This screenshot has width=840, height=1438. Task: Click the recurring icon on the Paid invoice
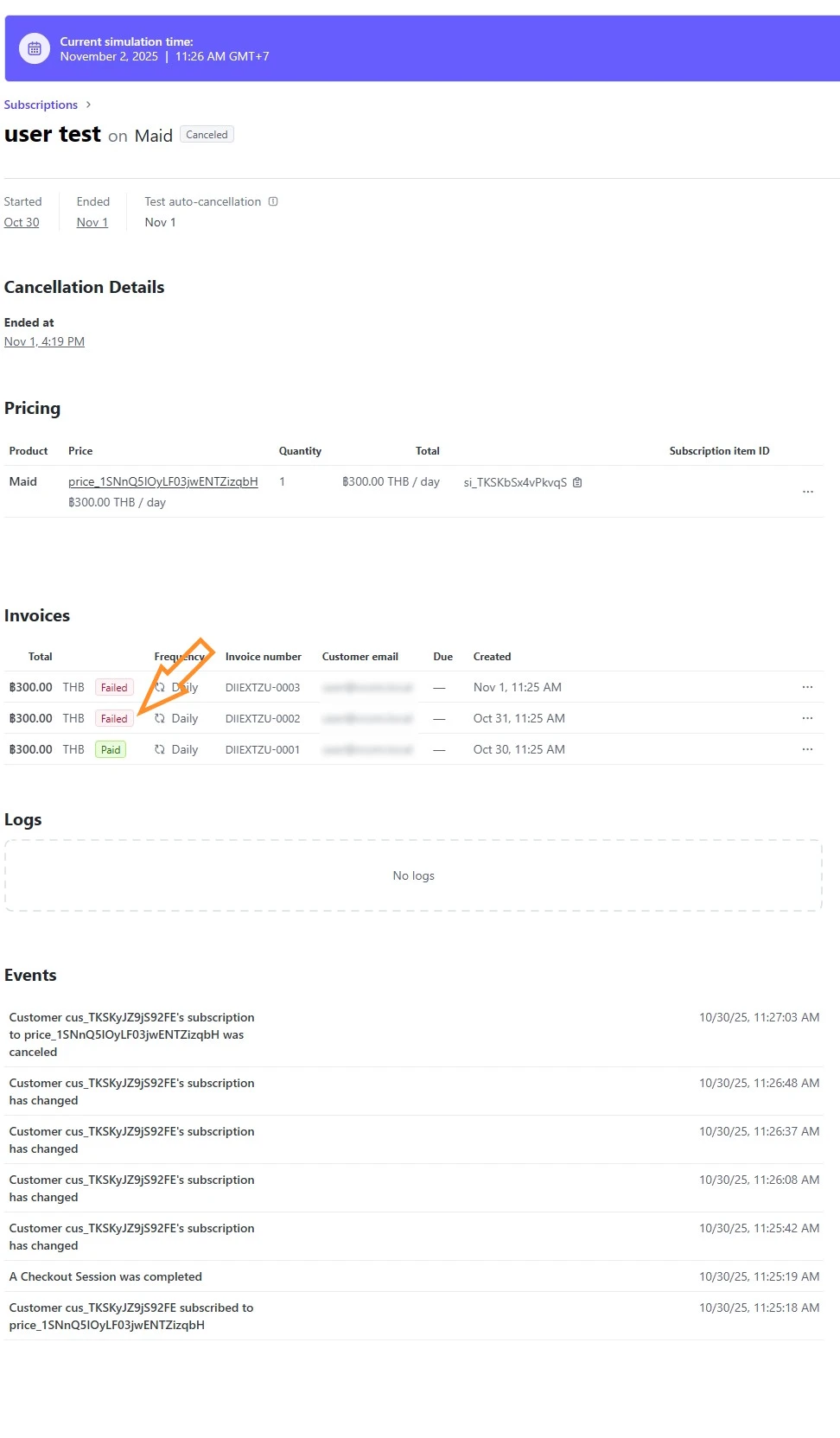click(160, 749)
